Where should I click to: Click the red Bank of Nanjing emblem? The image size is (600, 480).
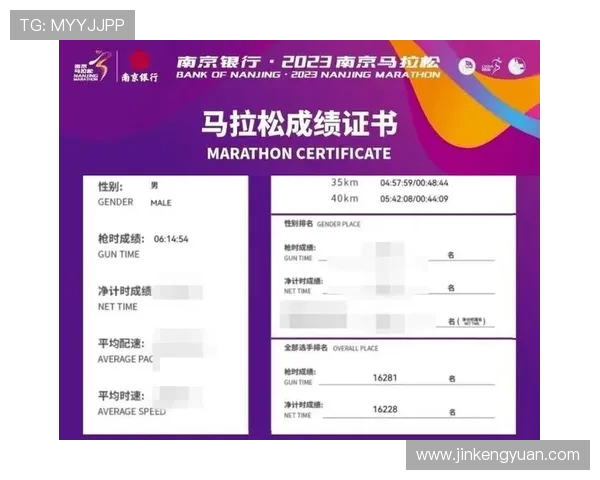[139, 61]
